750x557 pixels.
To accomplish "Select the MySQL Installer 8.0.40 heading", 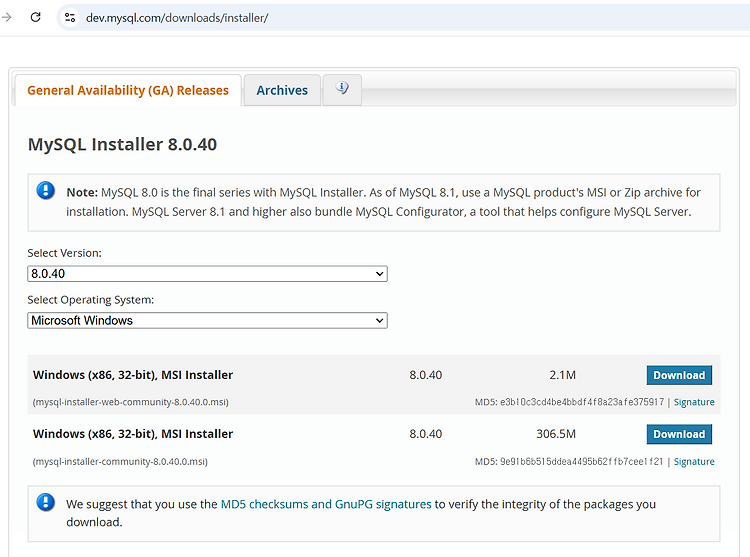I will point(122,144).
